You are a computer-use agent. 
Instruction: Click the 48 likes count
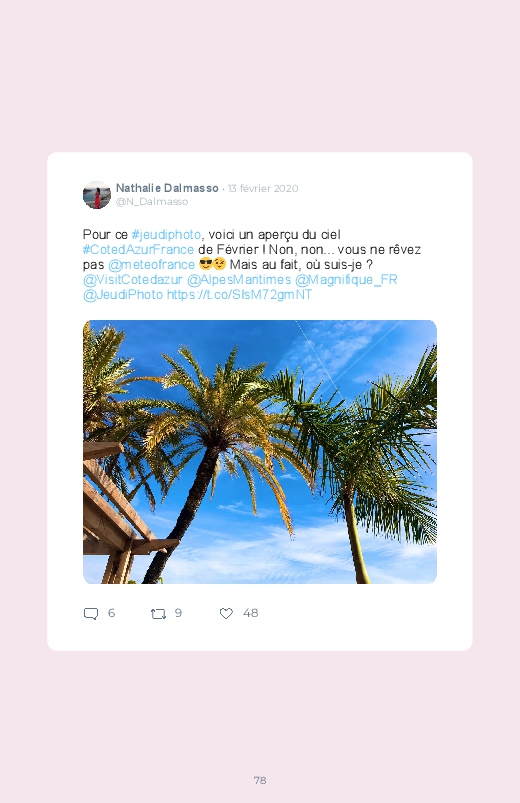(251, 613)
